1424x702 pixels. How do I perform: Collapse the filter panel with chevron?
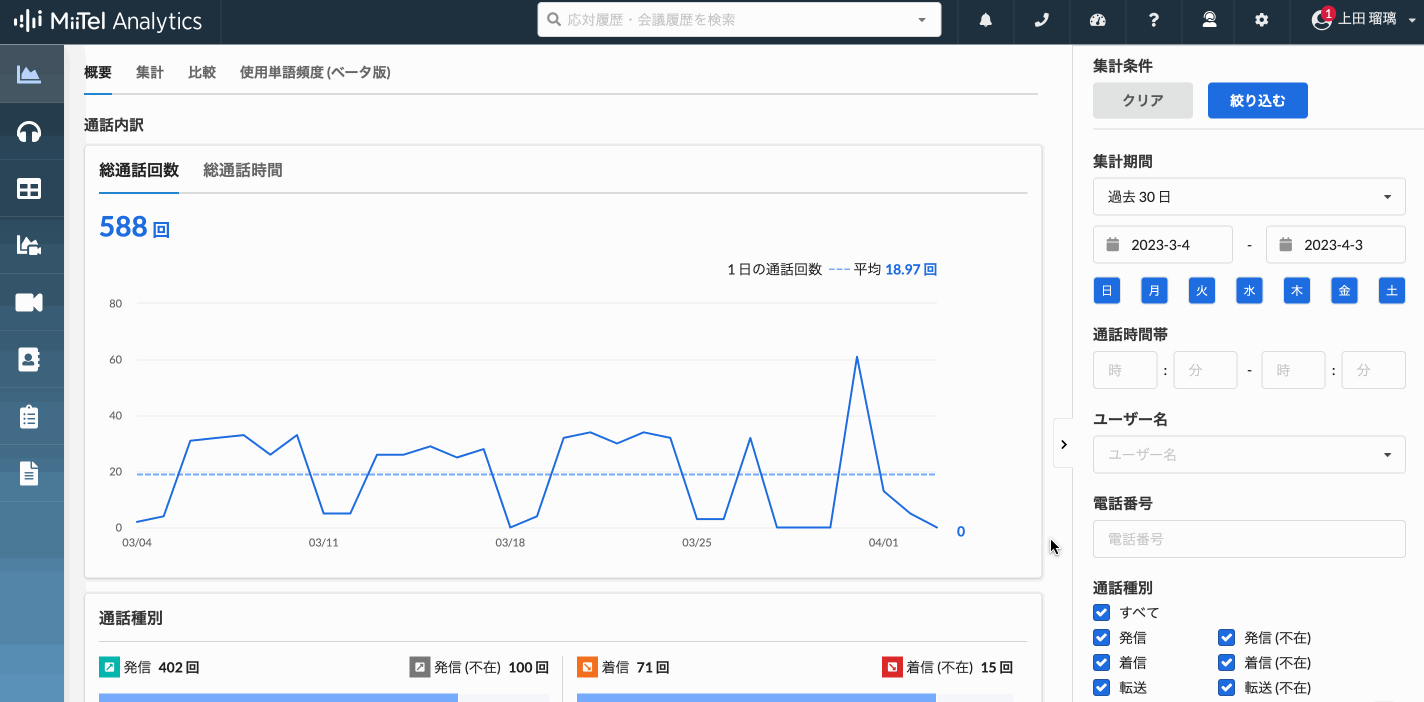click(1063, 444)
